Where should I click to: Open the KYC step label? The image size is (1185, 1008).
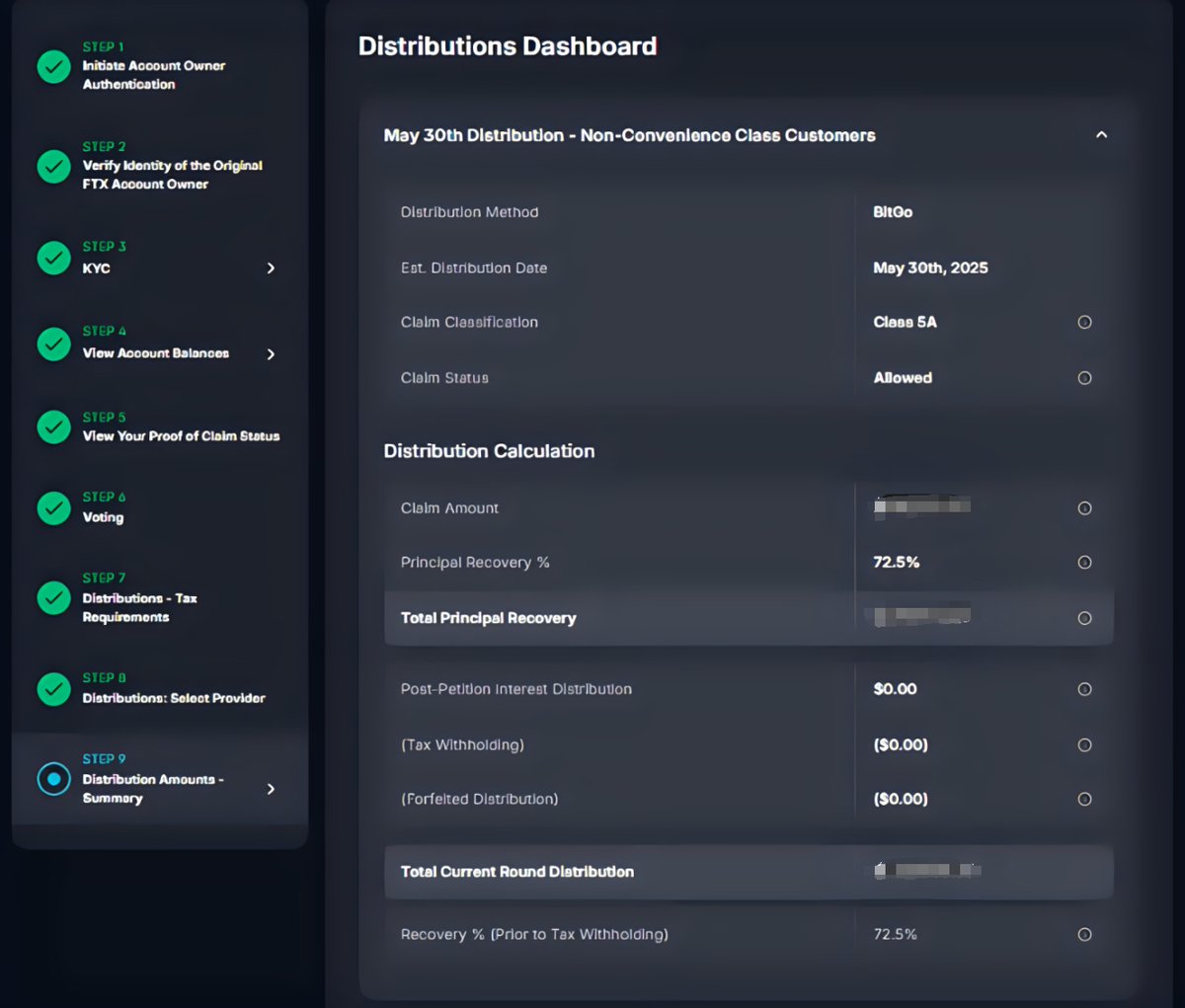(x=96, y=269)
